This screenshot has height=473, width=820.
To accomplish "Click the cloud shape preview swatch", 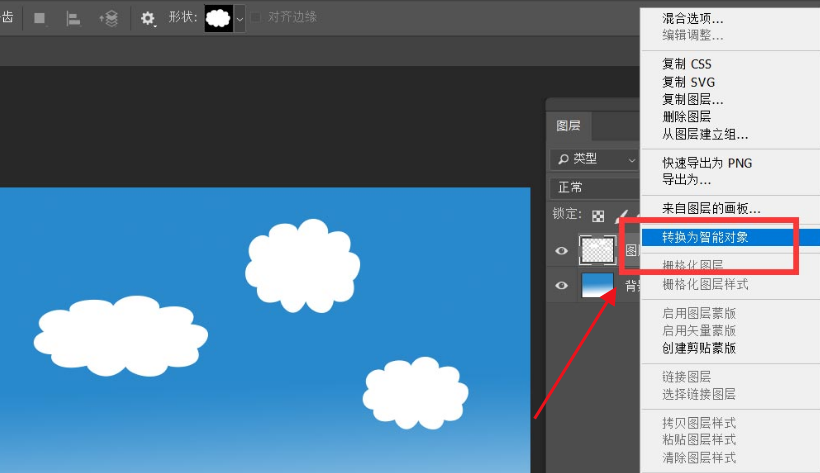I will (x=218, y=18).
